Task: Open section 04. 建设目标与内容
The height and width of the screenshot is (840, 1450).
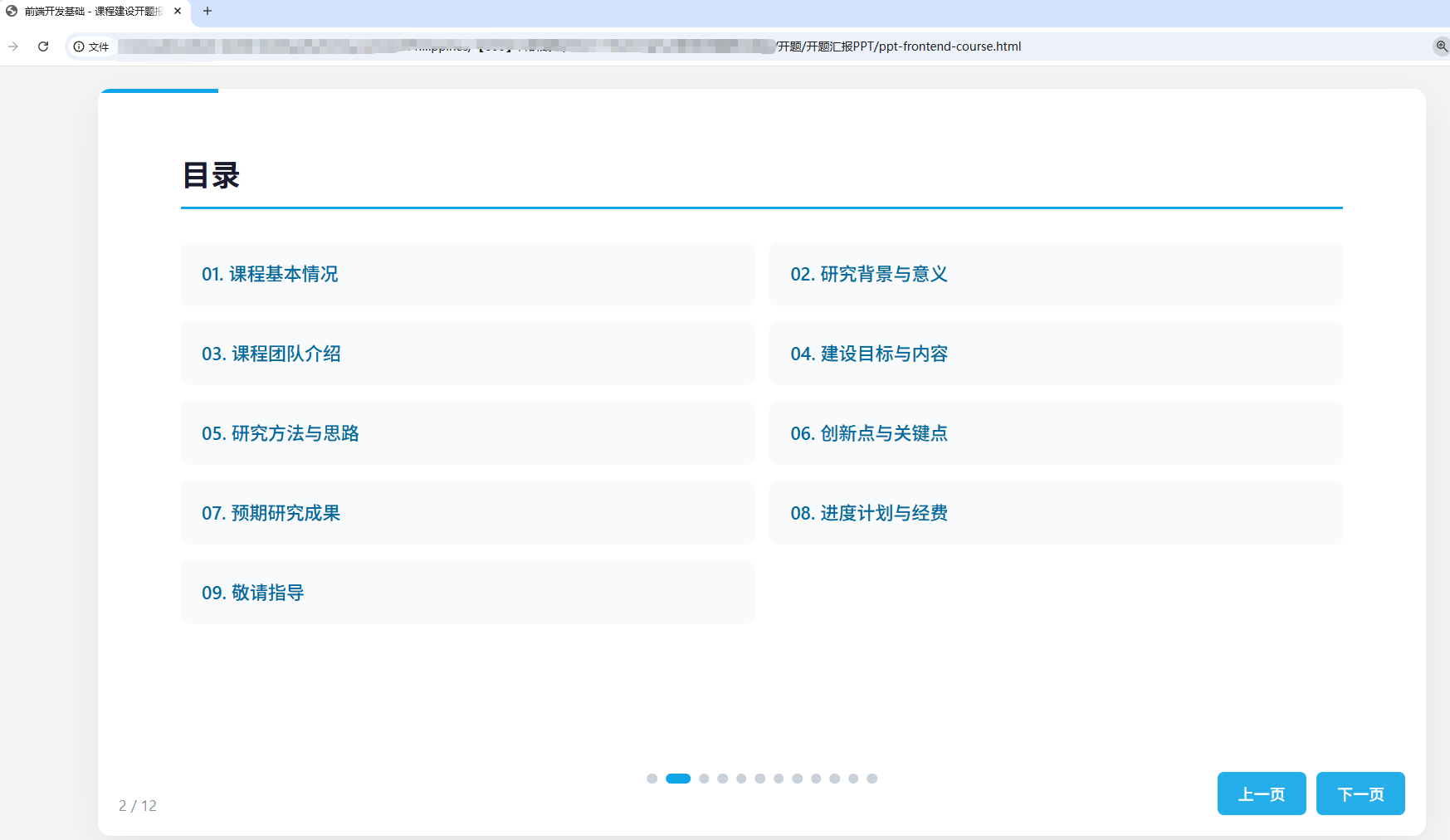Action: [1056, 354]
